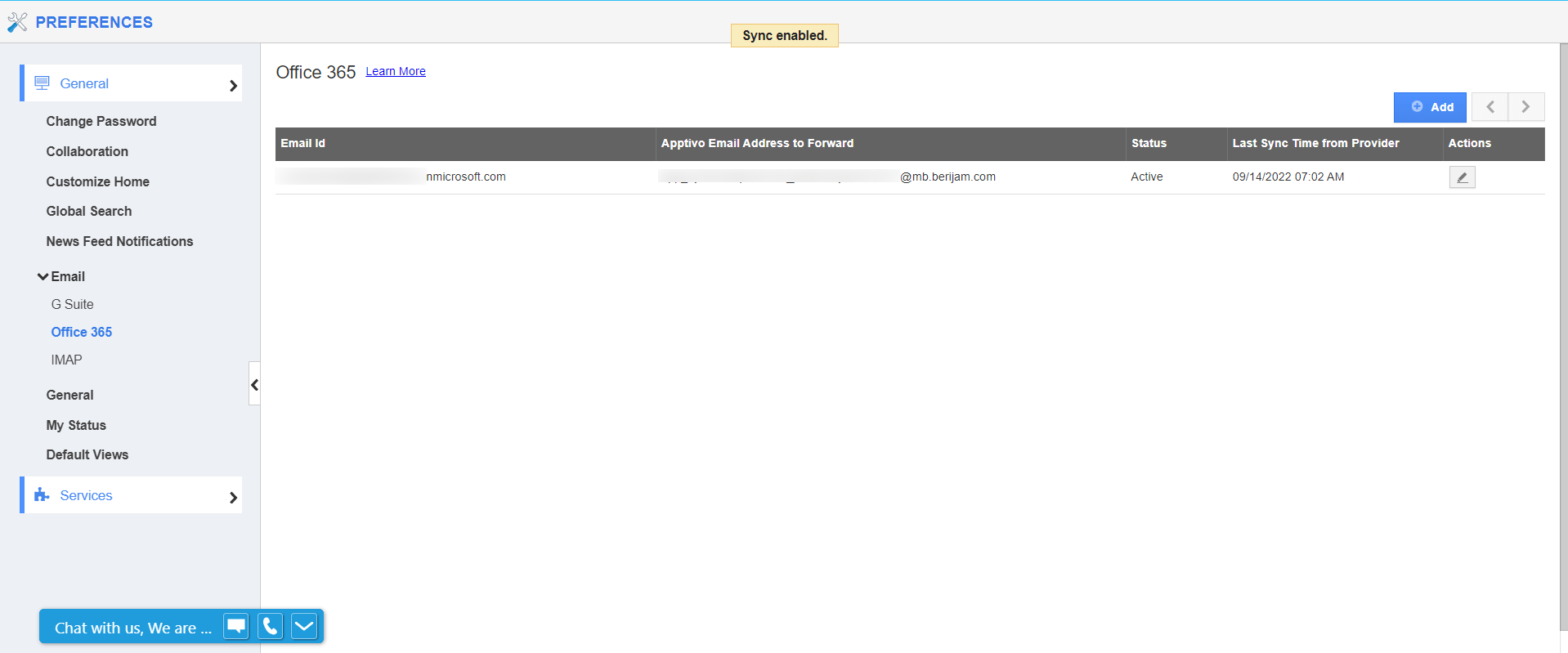Click the Preferences wrench and screwdriver icon

(x=17, y=22)
